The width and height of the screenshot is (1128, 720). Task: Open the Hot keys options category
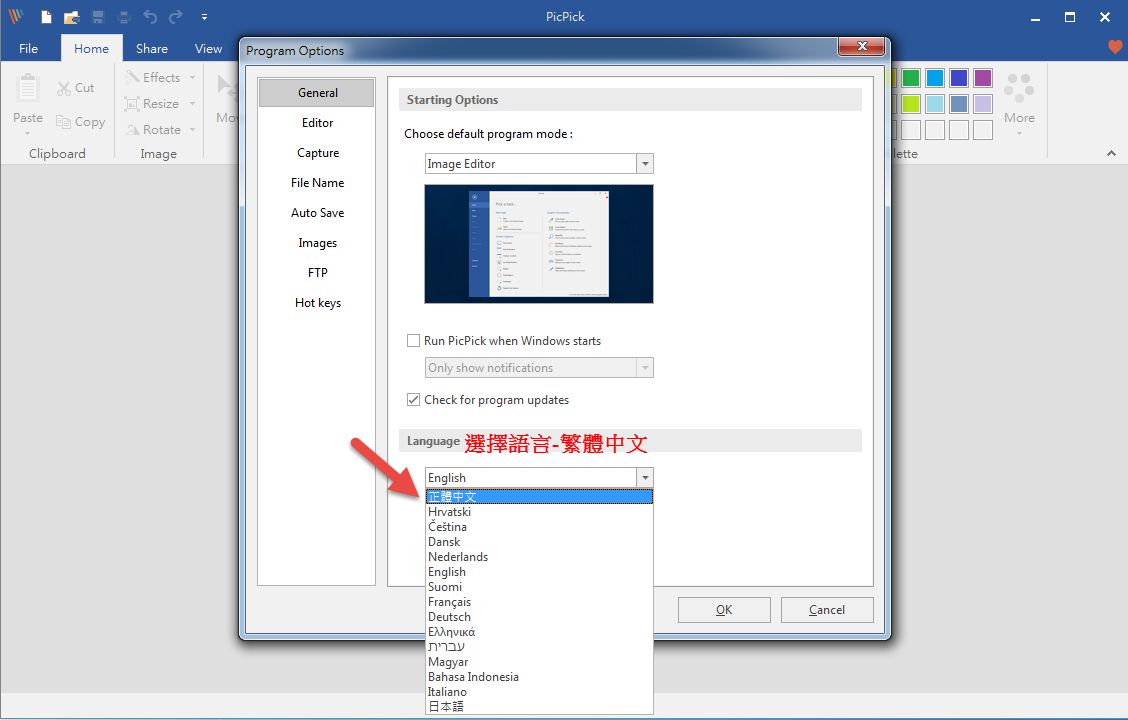(317, 303)
